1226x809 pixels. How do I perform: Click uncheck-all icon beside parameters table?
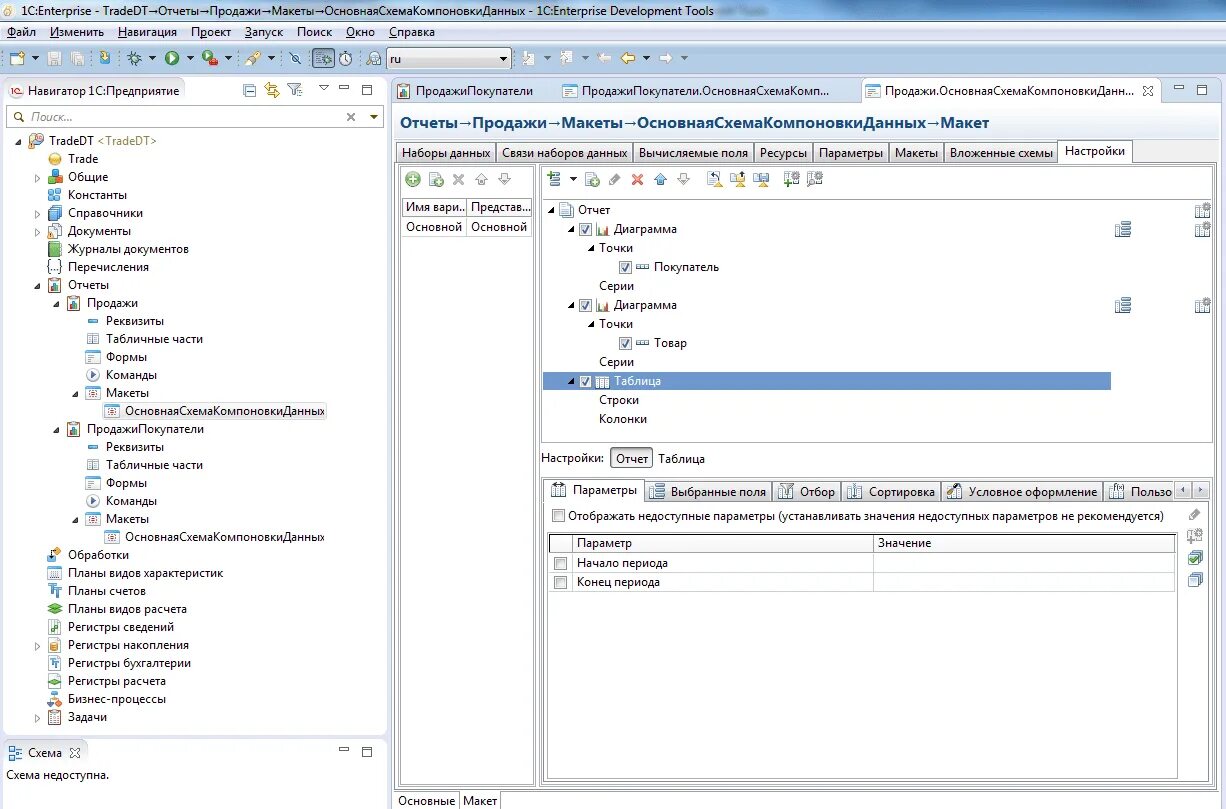click(1195, 580)
